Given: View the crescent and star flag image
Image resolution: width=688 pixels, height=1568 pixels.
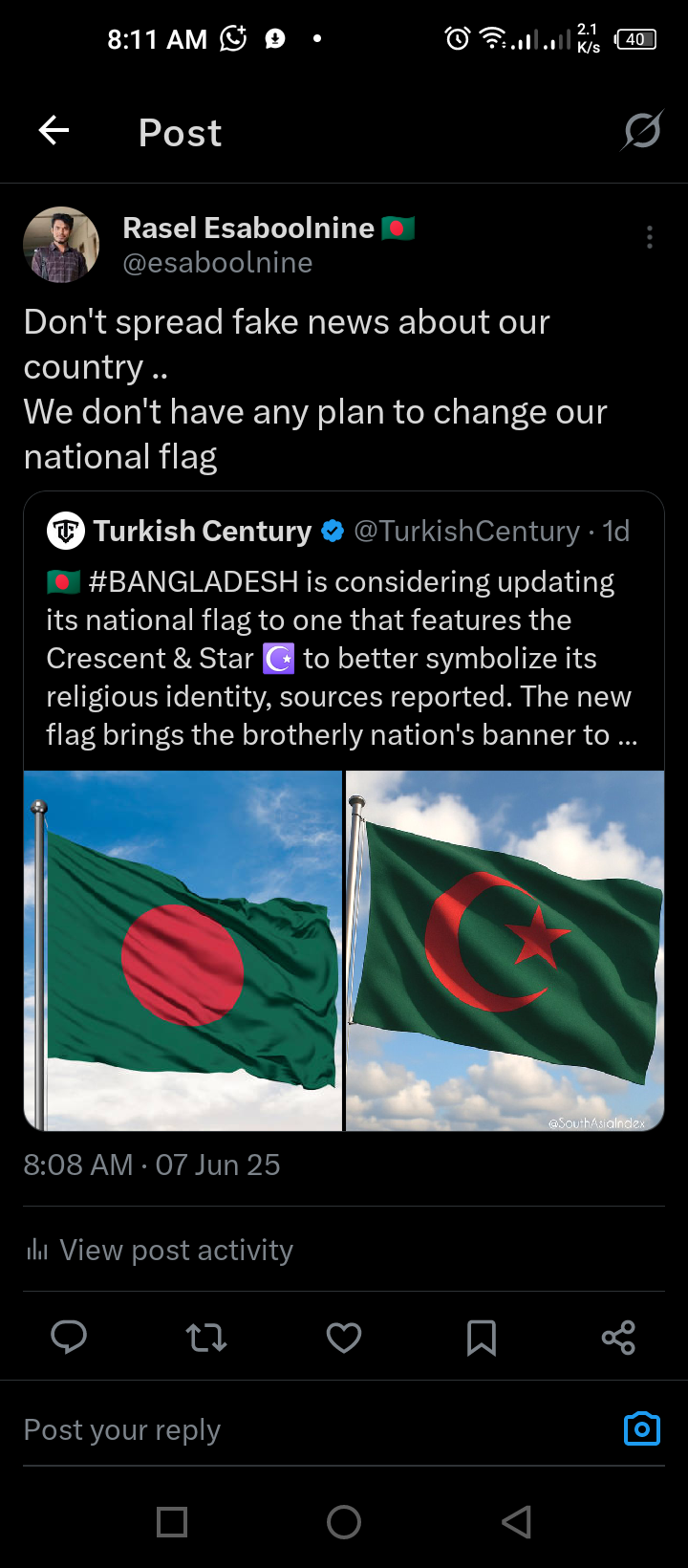Looking at the screenshot, I should [x=505, y=950].
